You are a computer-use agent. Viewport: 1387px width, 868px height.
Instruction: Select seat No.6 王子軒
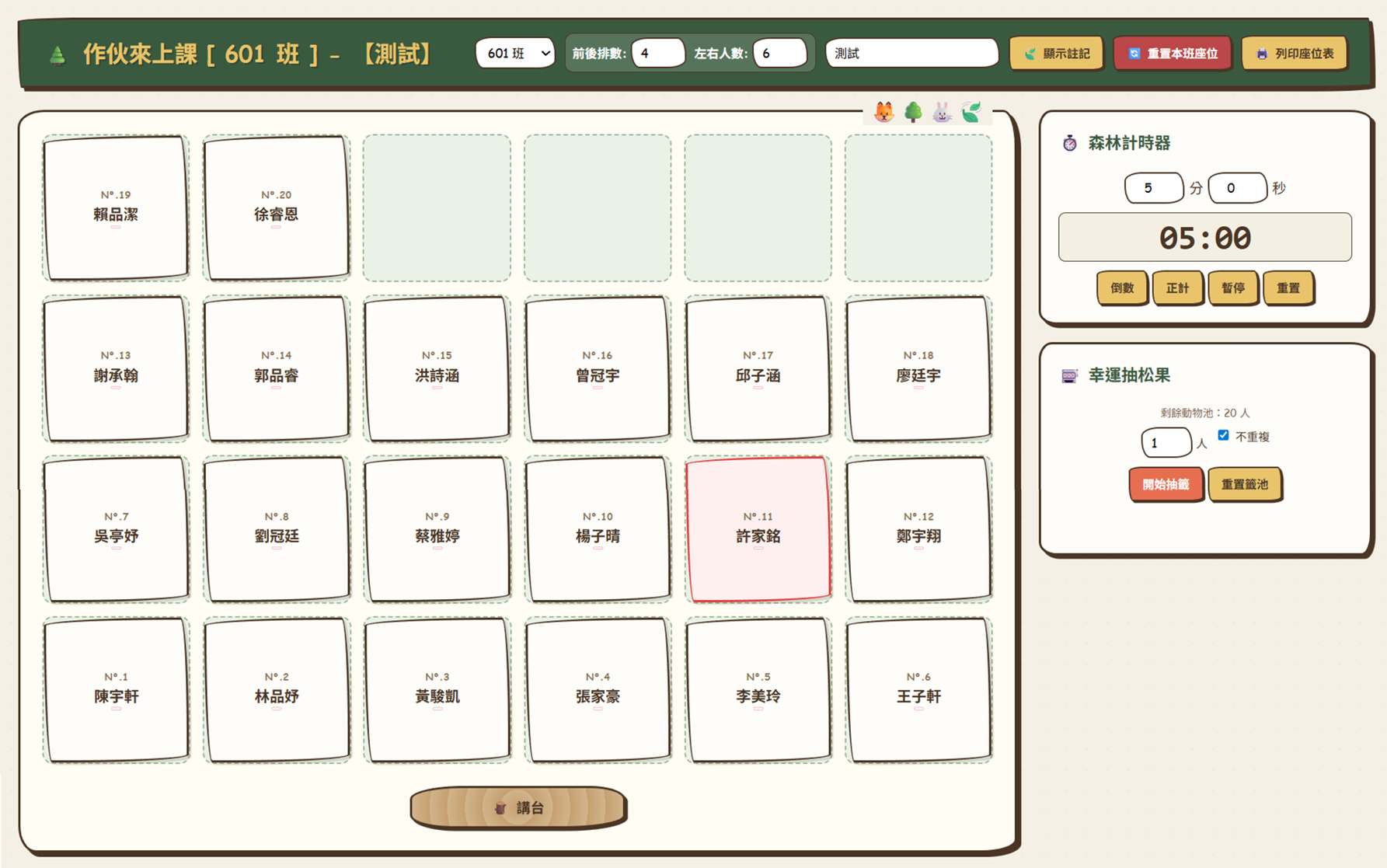(x=918, y=690)
